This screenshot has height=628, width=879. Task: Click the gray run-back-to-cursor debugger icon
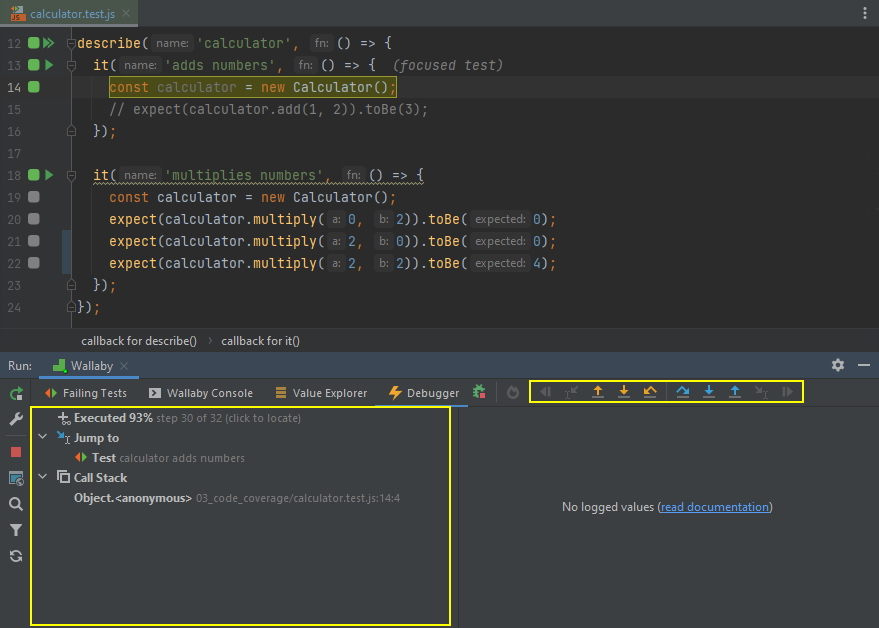coord(571,391)
